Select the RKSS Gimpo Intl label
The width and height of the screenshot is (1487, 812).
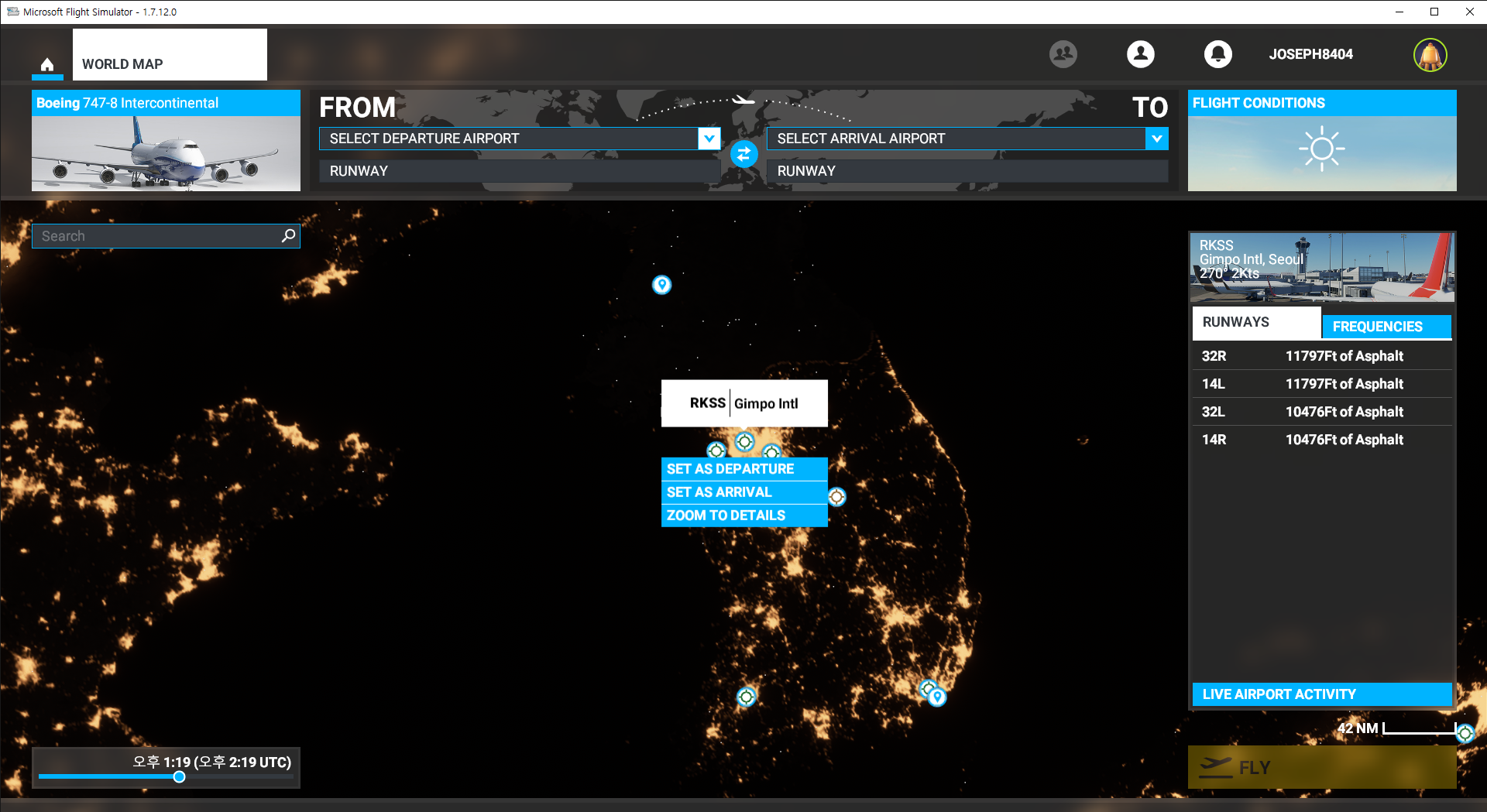[x=744, y=403]
